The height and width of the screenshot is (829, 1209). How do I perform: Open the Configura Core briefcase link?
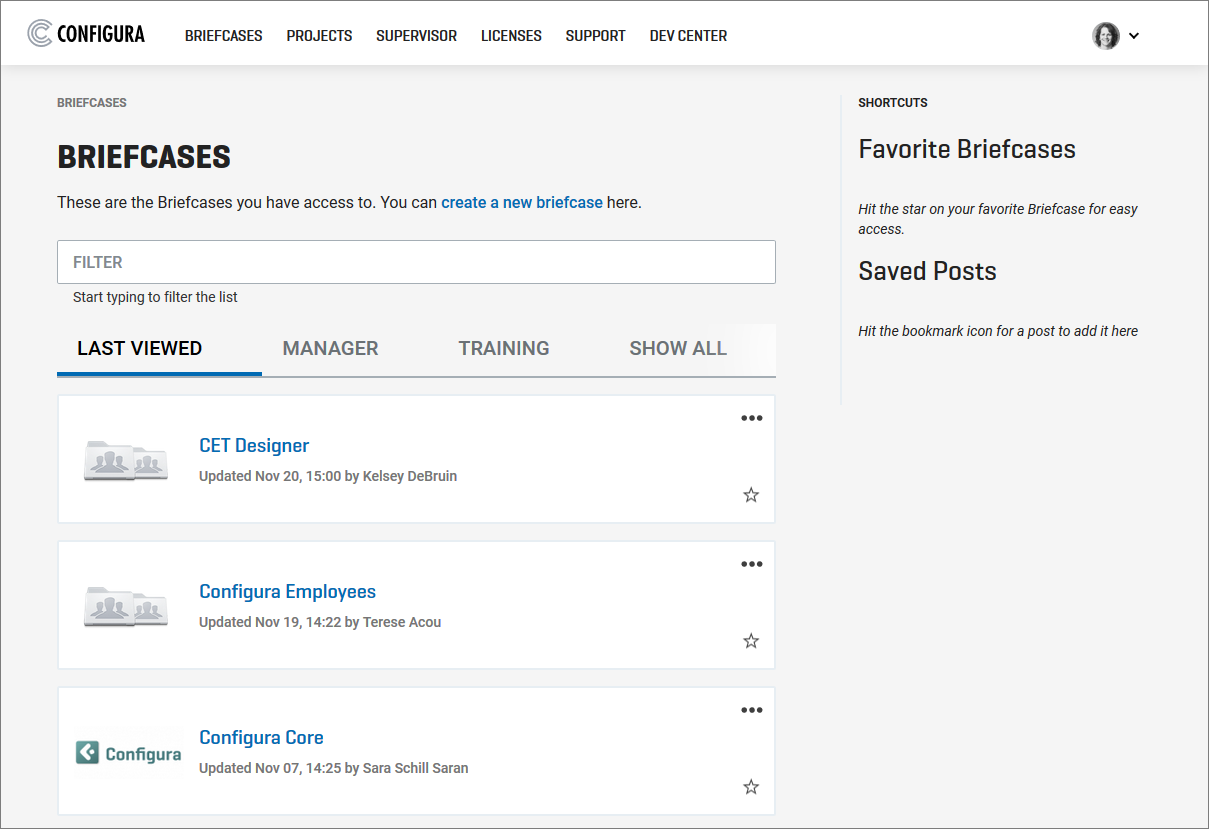pyautogui.click(x=261, y=738)
